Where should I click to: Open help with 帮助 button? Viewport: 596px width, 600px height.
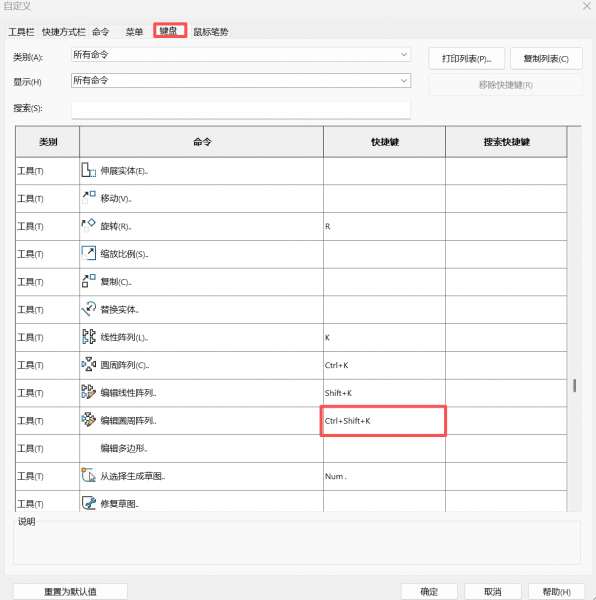(557, 591)
